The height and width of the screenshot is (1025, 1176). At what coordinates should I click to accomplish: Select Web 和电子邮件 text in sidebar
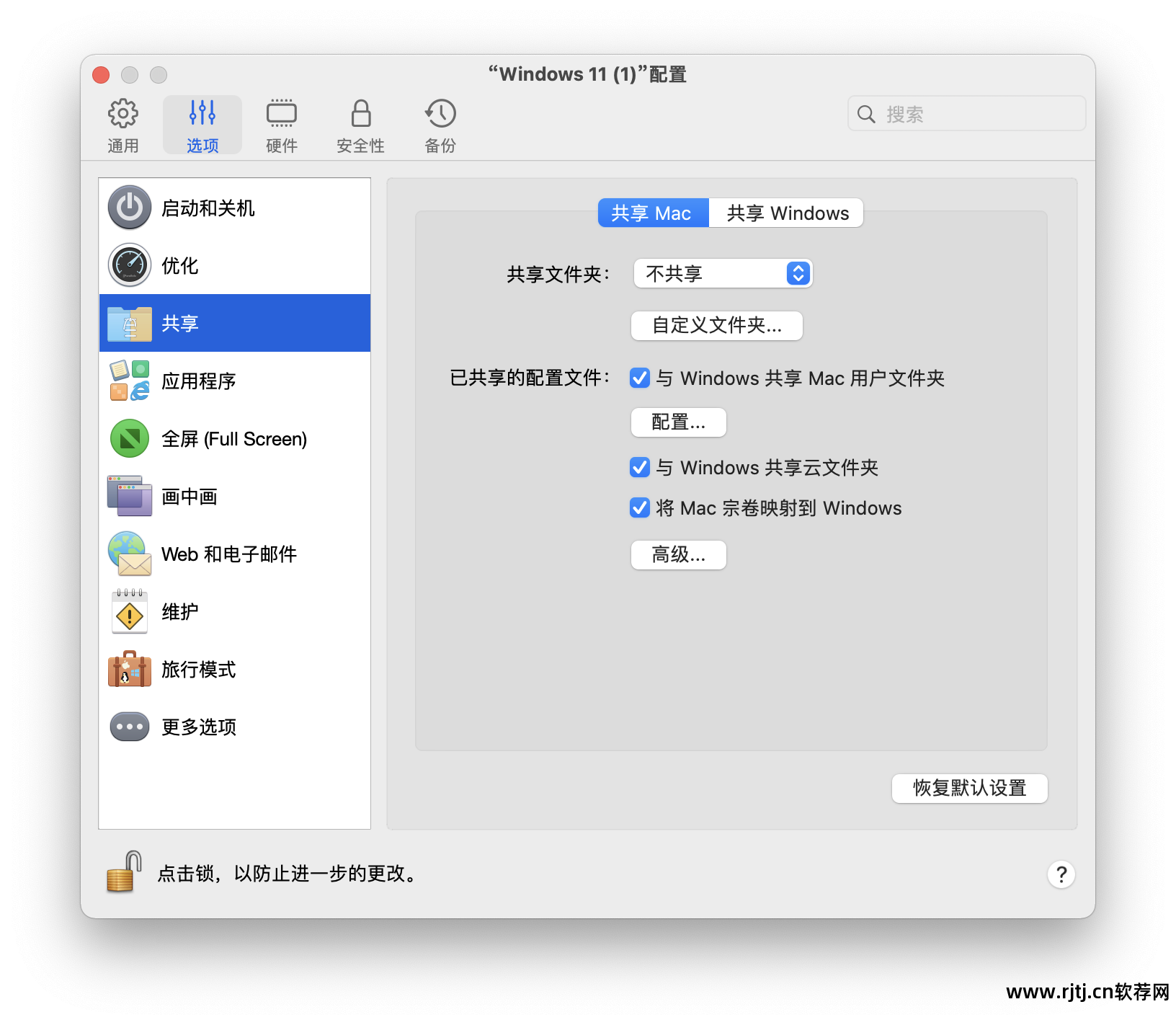pos(229,554)
